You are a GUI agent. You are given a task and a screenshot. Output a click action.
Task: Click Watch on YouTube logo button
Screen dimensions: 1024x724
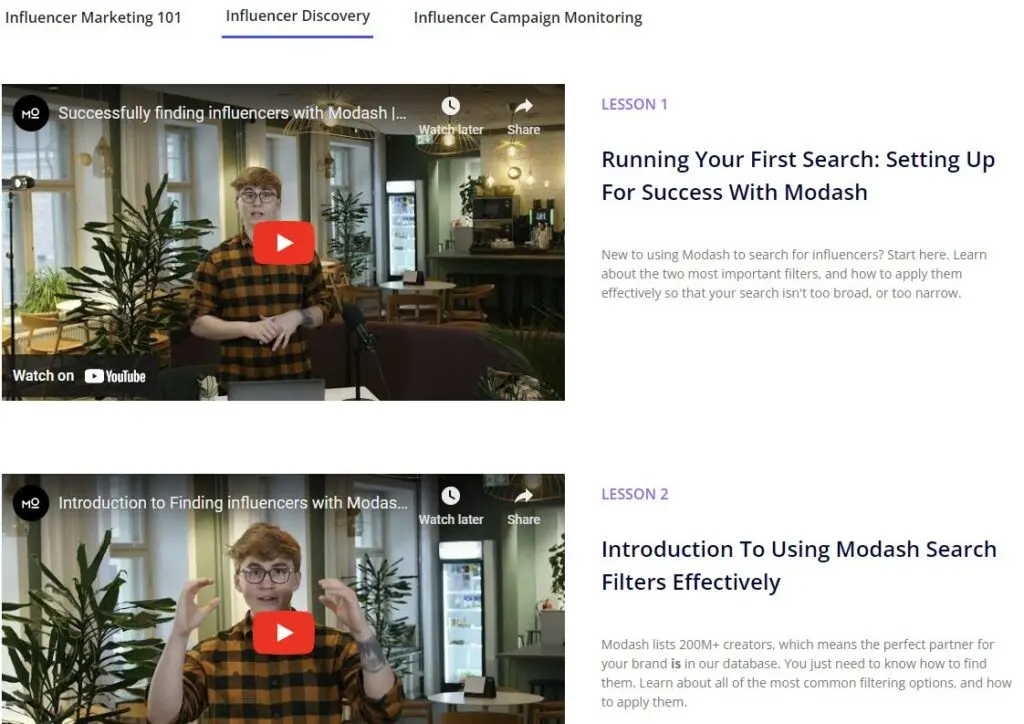point(79,376)
